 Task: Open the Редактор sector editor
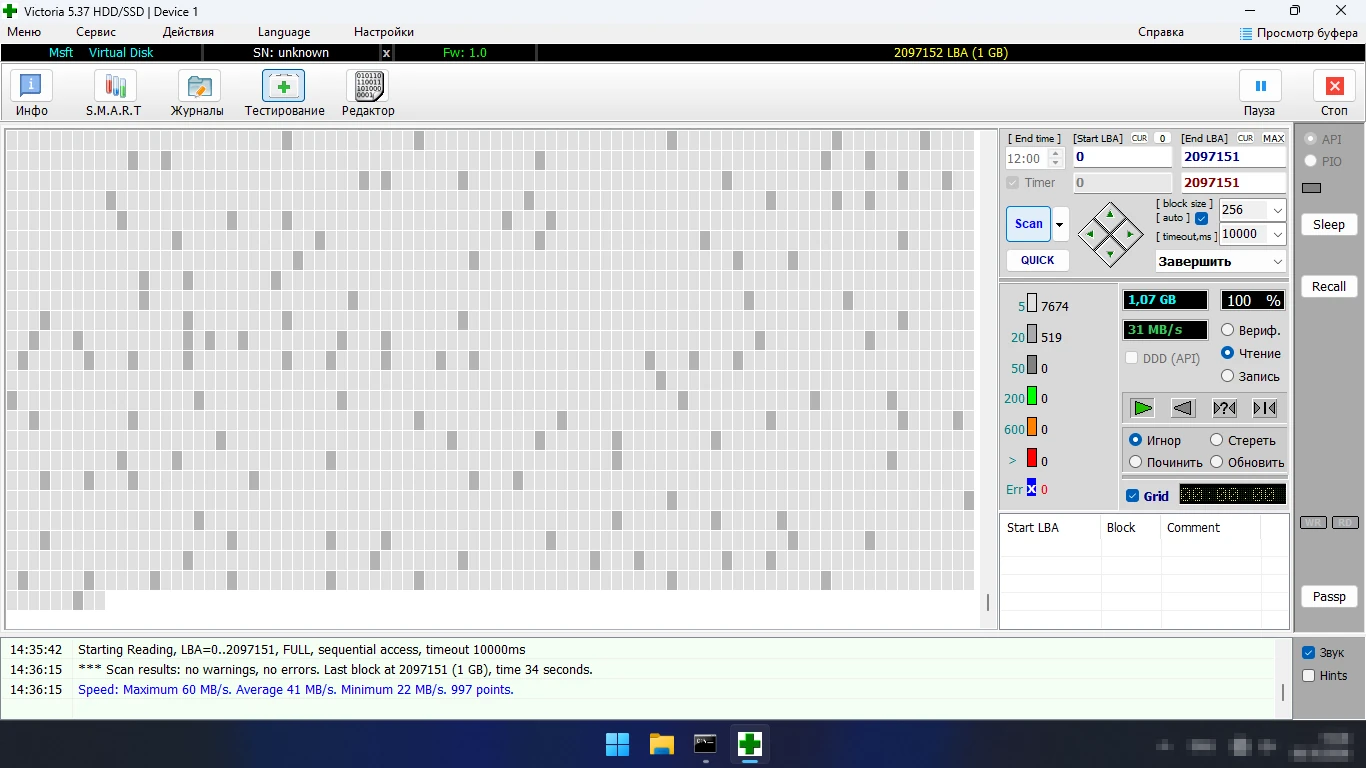(x=368, y=94)
